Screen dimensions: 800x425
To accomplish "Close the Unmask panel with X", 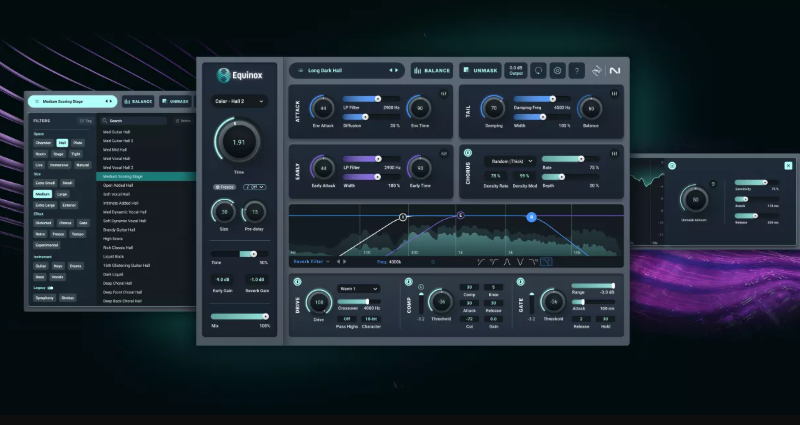I will [788, 165].
